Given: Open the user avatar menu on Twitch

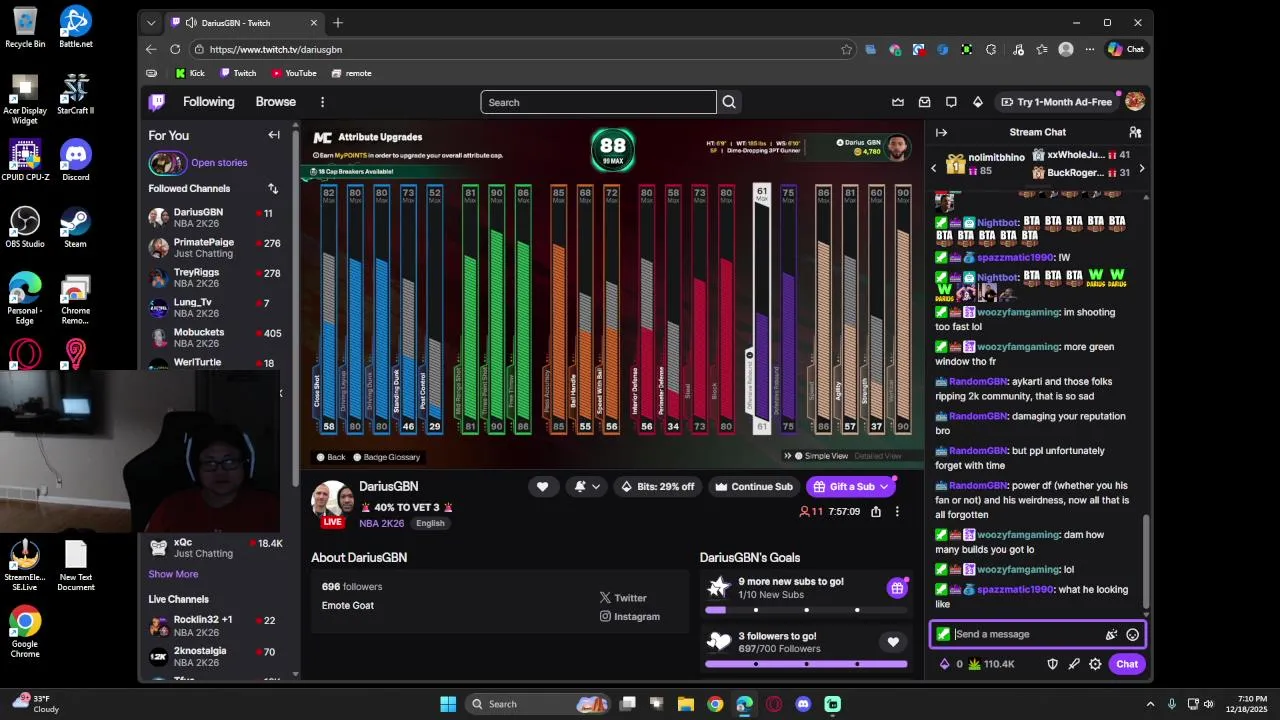Looking at the screenshot, I should [x=1134, y=102].
